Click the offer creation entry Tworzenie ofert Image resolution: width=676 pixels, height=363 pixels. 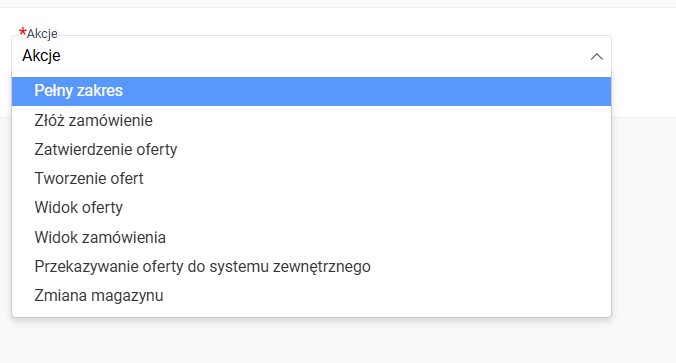[311, 178]
